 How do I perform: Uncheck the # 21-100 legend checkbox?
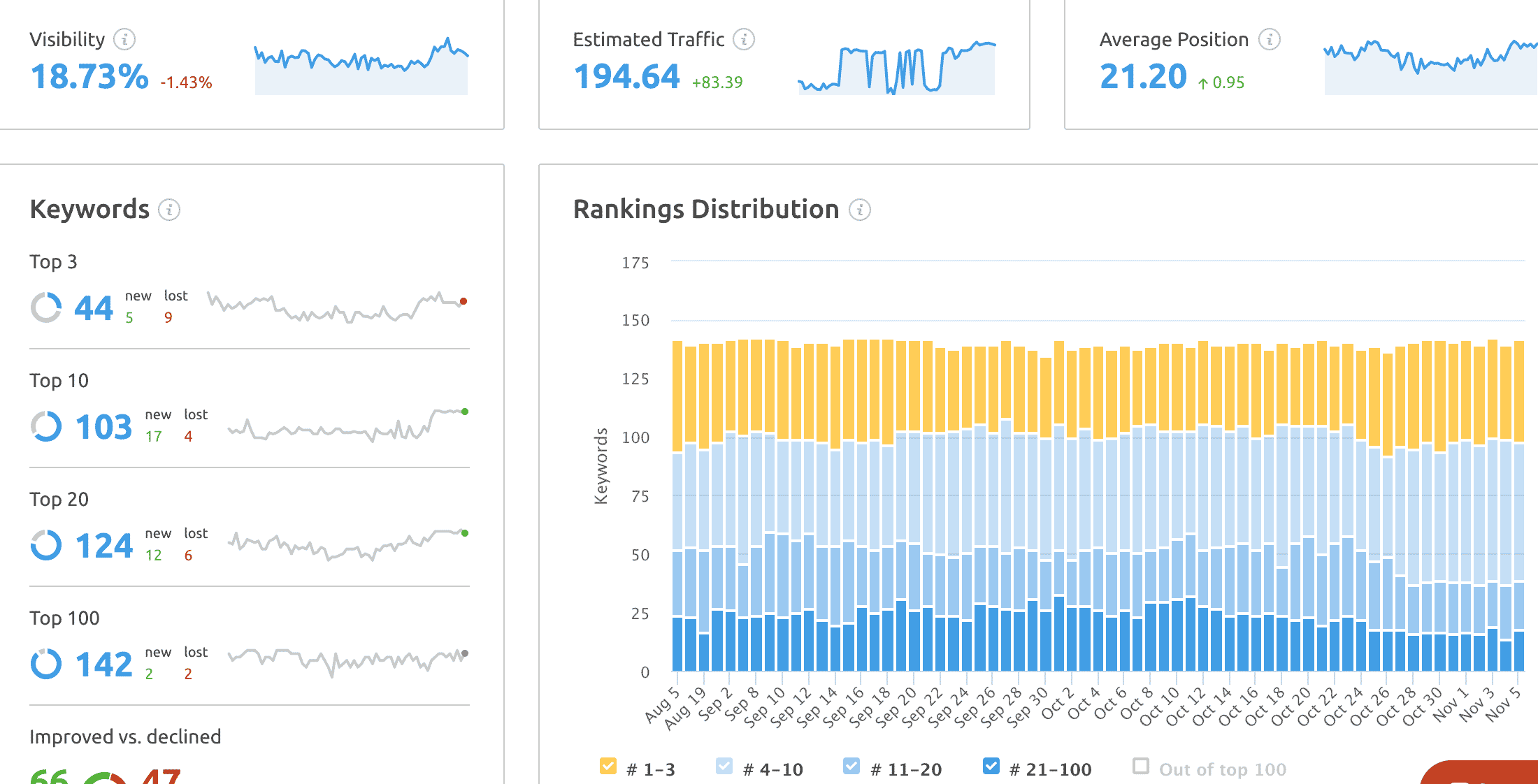991,766
